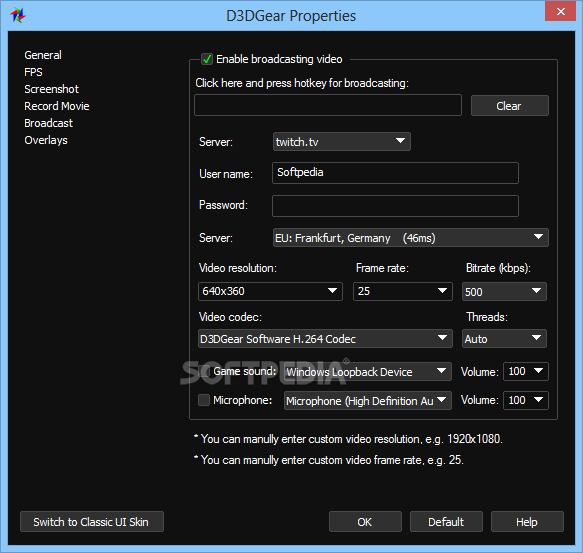Click the custom video frame rate hint text
This screenshot has height=553, width=583.
pyautogui.click(x=329, y=460)
